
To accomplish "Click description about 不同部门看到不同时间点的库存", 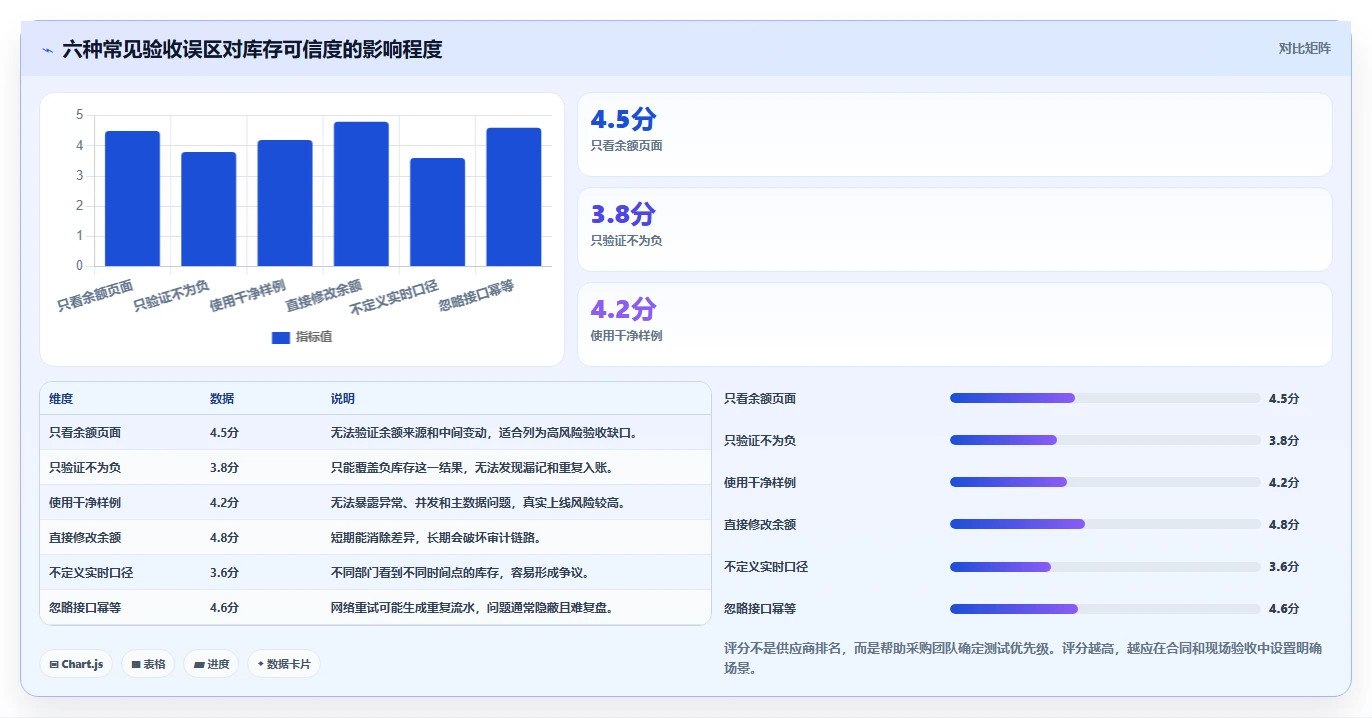I will 460,572.
